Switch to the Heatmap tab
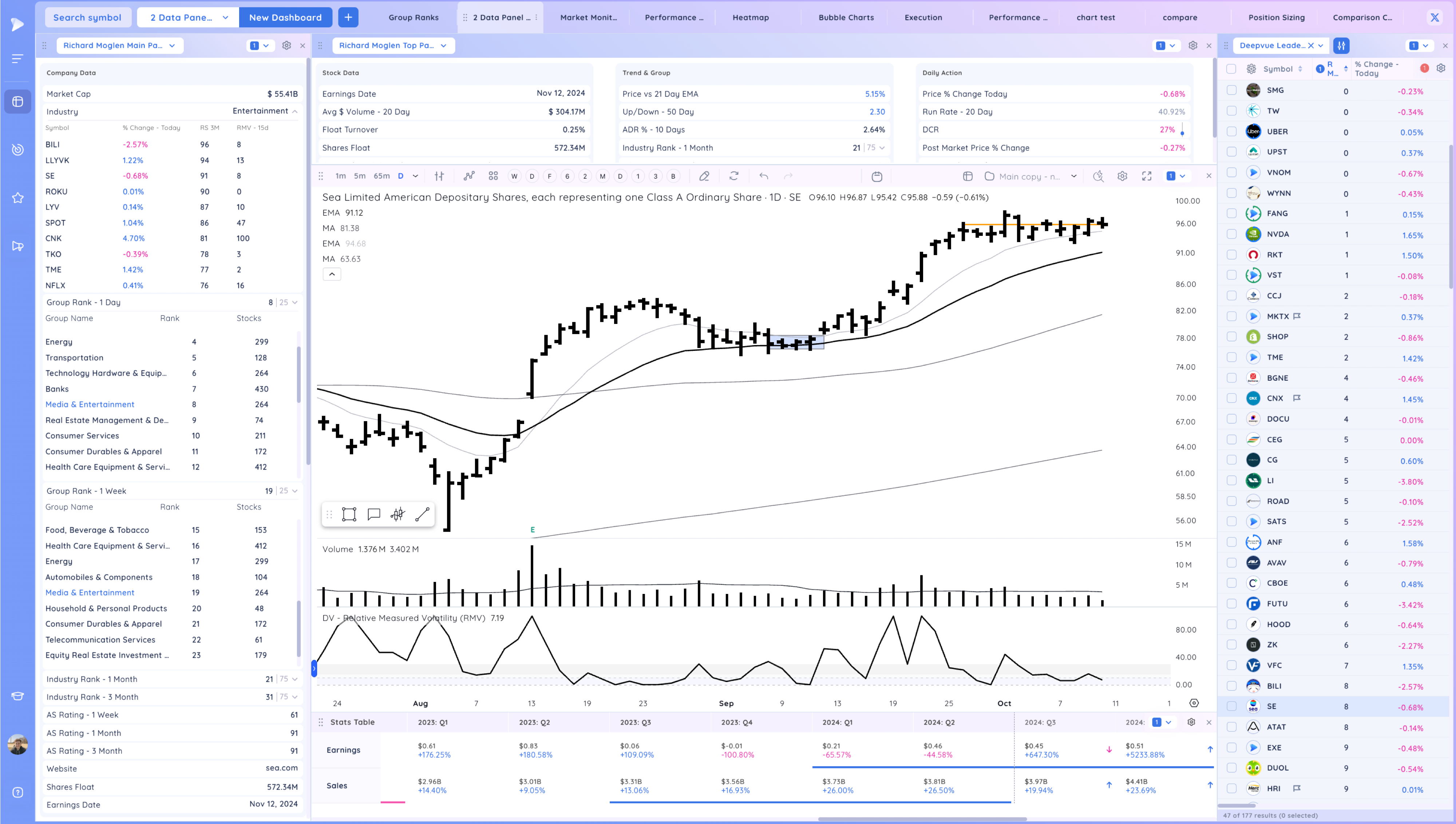The height and width of the screenshot is (824, 1456). (750, 17)
